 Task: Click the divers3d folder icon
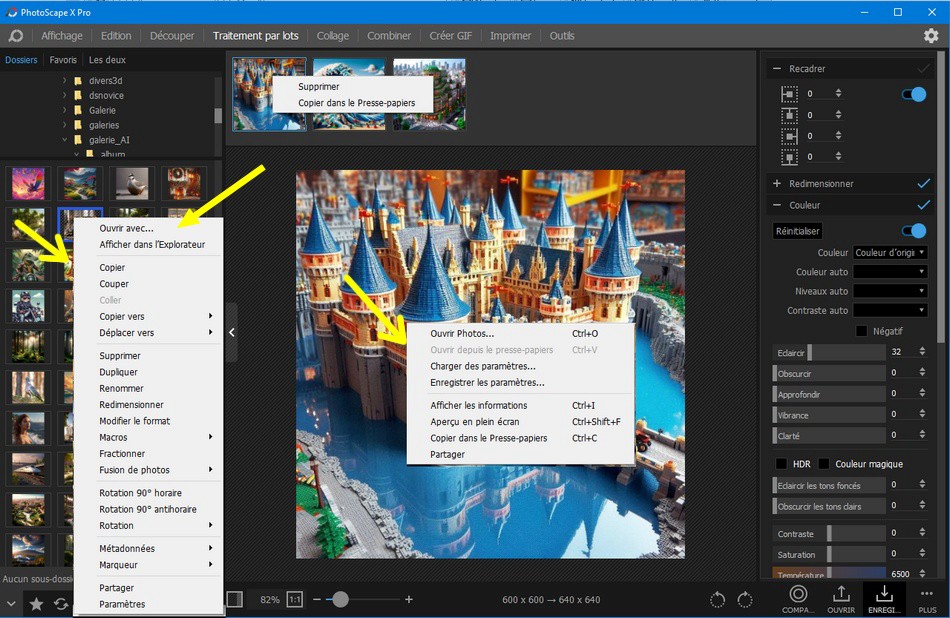tap(78, 81)
